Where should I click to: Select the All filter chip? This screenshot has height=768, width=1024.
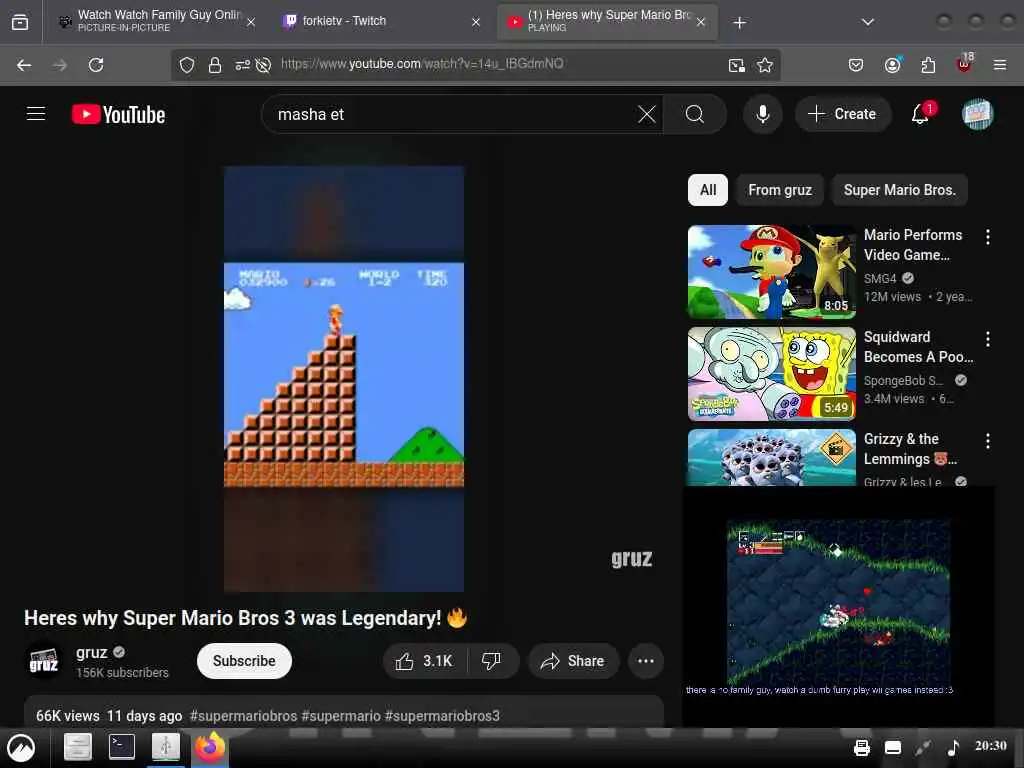(x=708, y=190)
